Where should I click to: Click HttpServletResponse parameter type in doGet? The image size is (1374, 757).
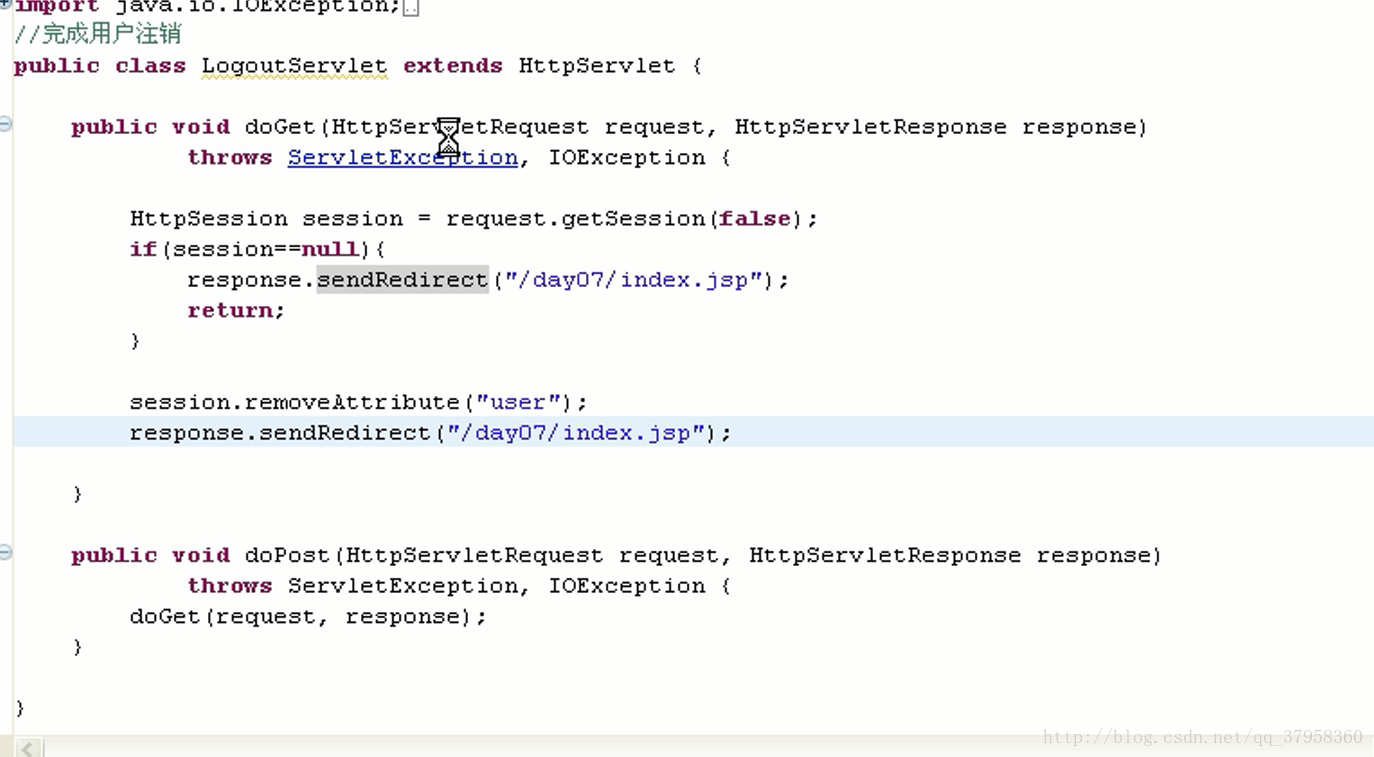(x=870, y=127)
